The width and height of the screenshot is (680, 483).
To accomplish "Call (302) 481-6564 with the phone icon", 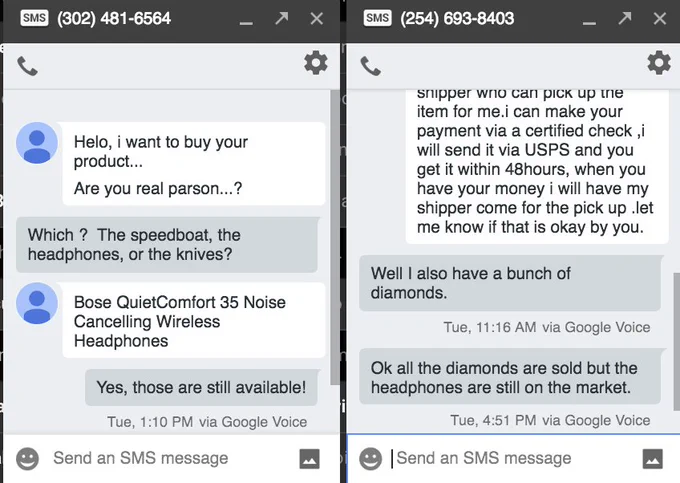I will 27,66.
